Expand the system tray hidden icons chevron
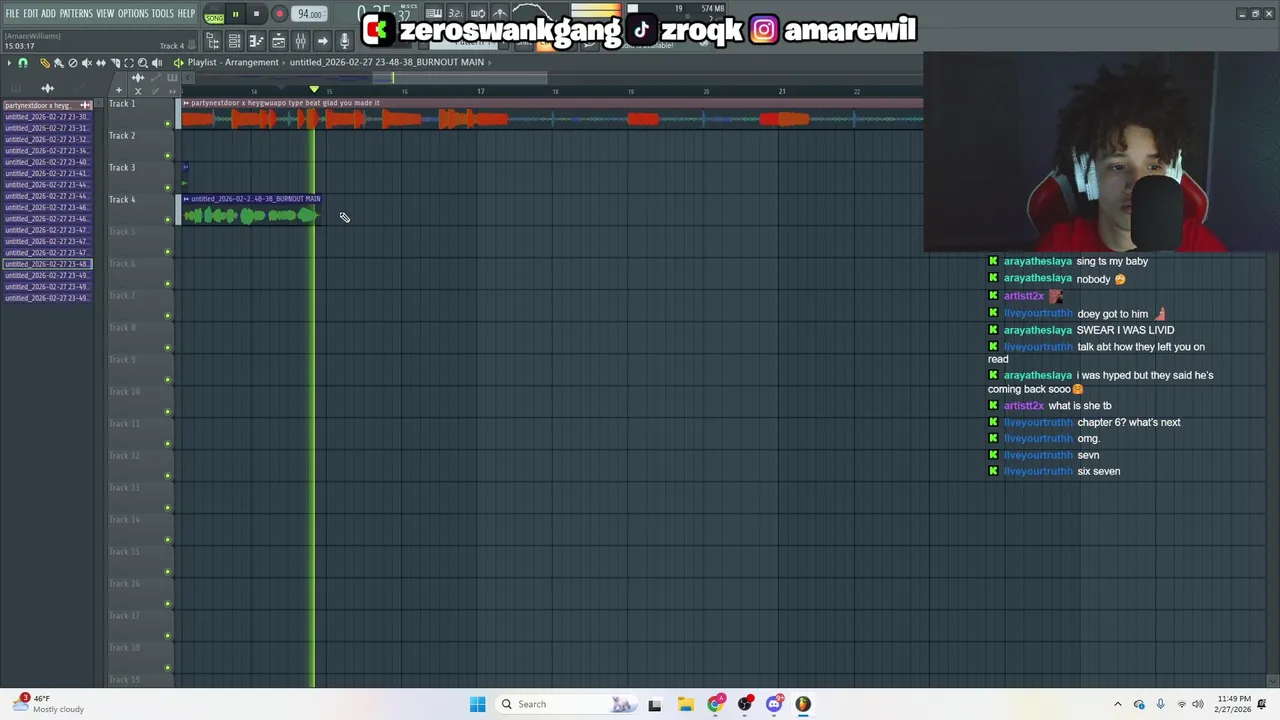Image resolution: width=1280 pixels, height=720 pixels. 1118,704
